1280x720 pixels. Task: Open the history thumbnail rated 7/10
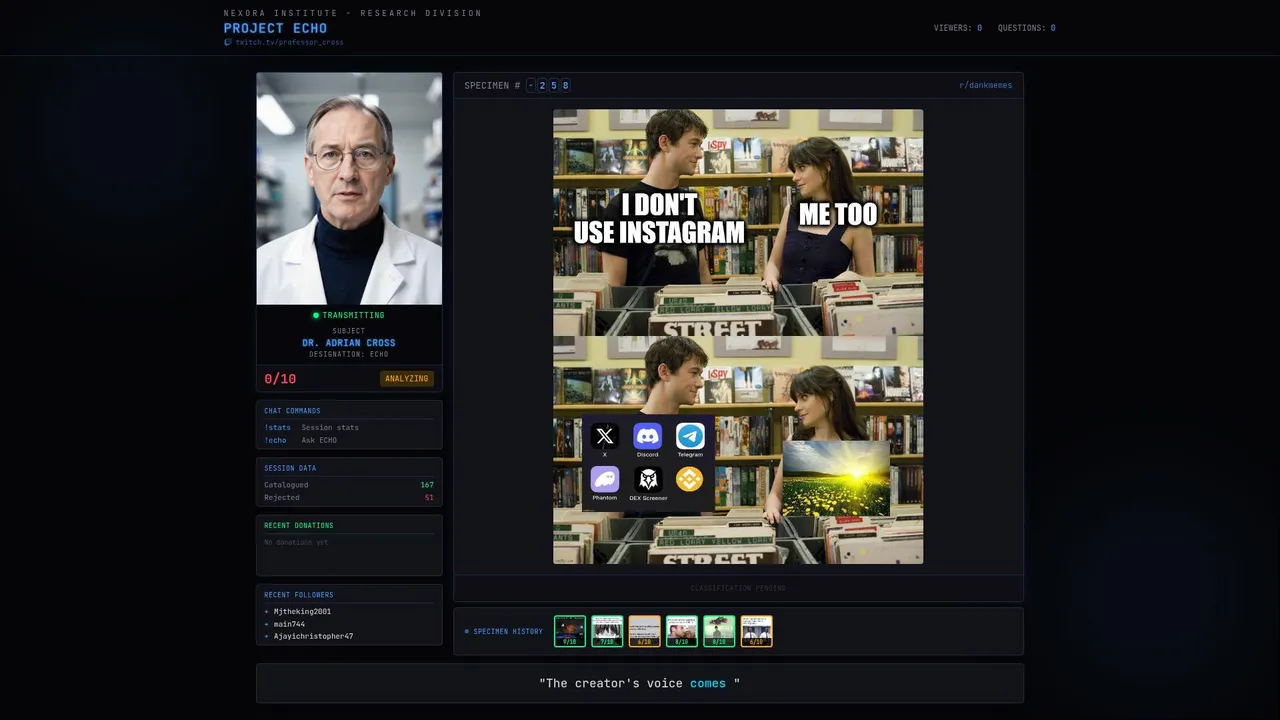(607, 631)
